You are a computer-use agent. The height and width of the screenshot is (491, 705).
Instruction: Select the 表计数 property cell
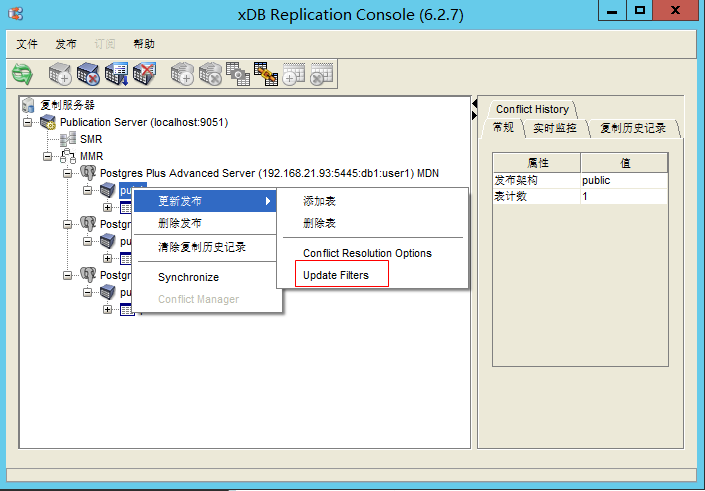[537, 196]
